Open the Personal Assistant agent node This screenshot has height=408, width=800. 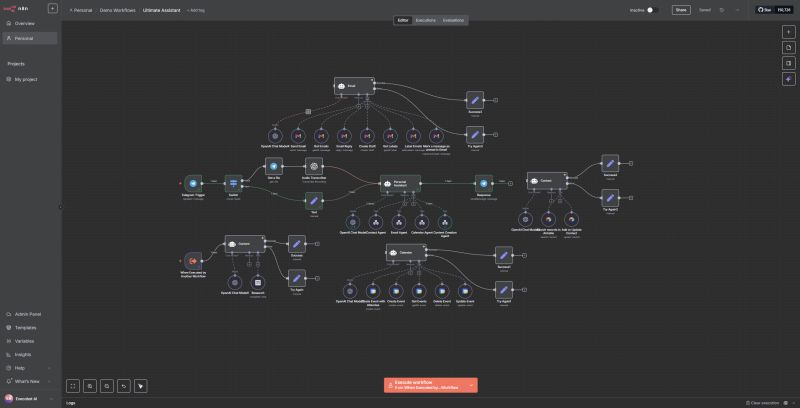[x=401, y=184]
